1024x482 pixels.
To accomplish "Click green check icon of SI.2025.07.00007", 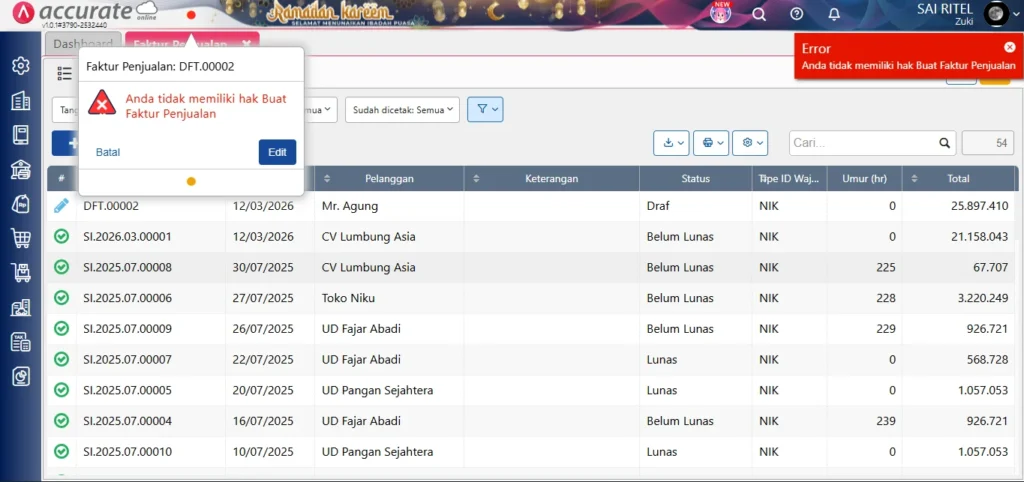I will pos(61,359).
